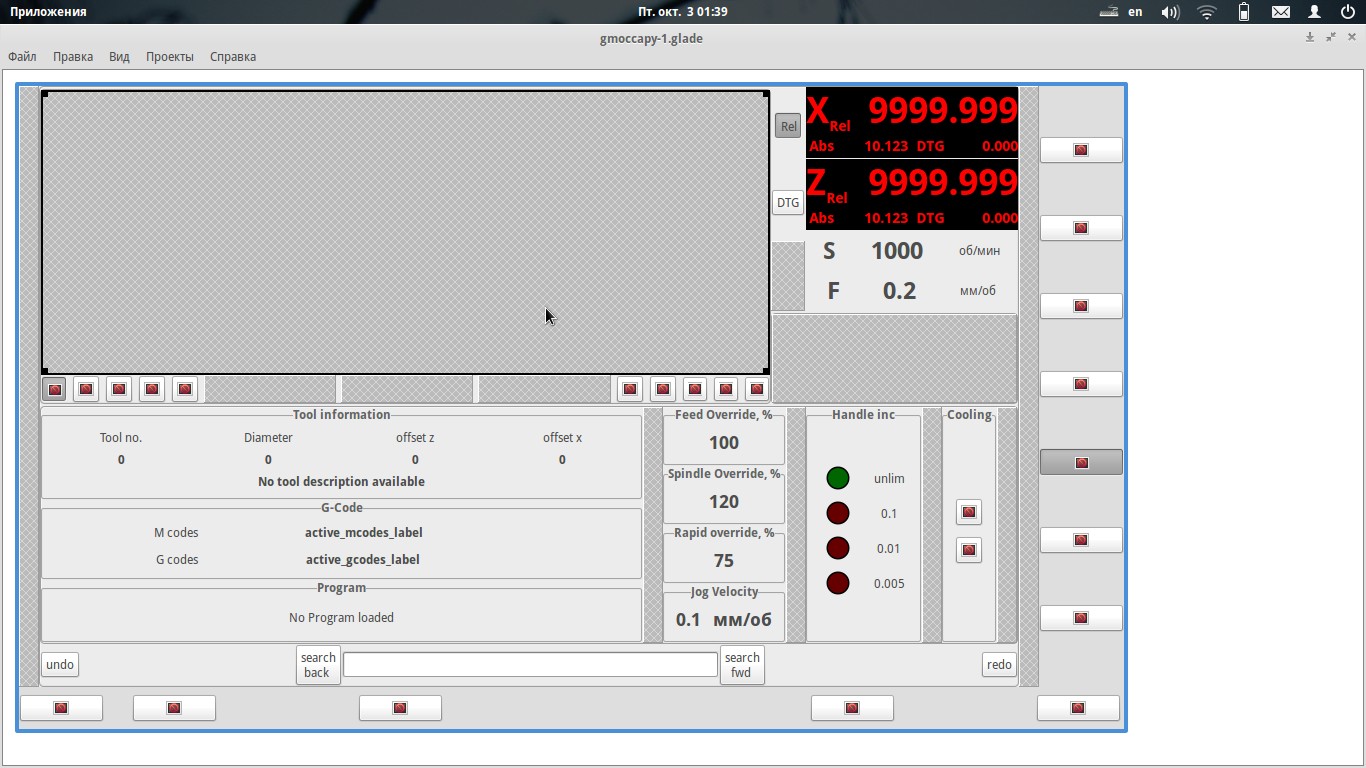This screenshot has height=768, width=1366.
Task: Click the upper Cooling icon button
Action: 969,512
